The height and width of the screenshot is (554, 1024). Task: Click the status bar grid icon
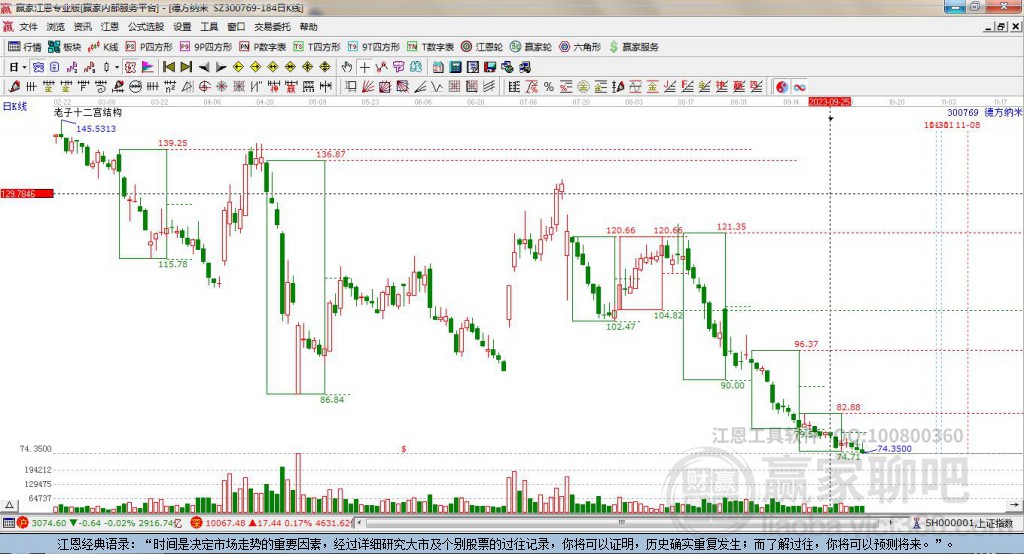click(8, 523)
